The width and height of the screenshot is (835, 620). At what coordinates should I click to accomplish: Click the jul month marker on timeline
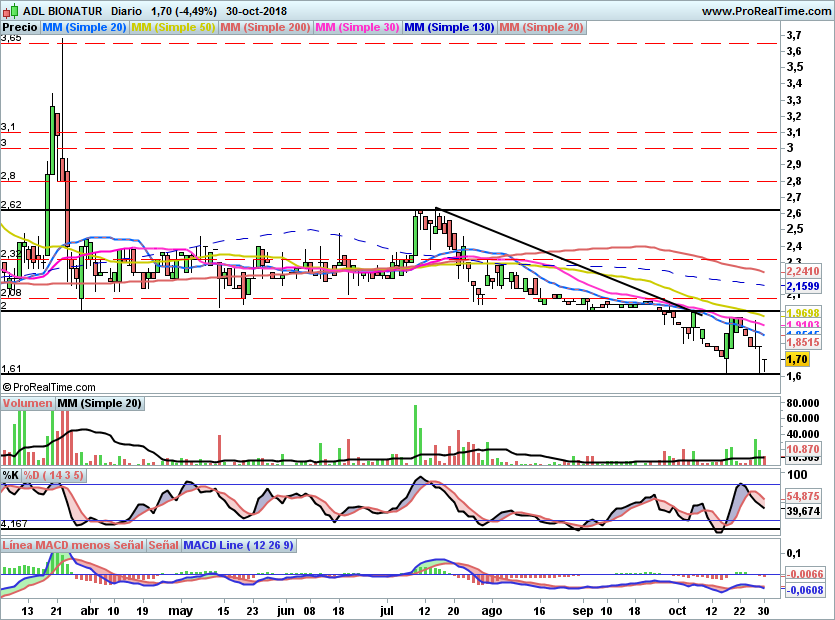tap(387, 611)
